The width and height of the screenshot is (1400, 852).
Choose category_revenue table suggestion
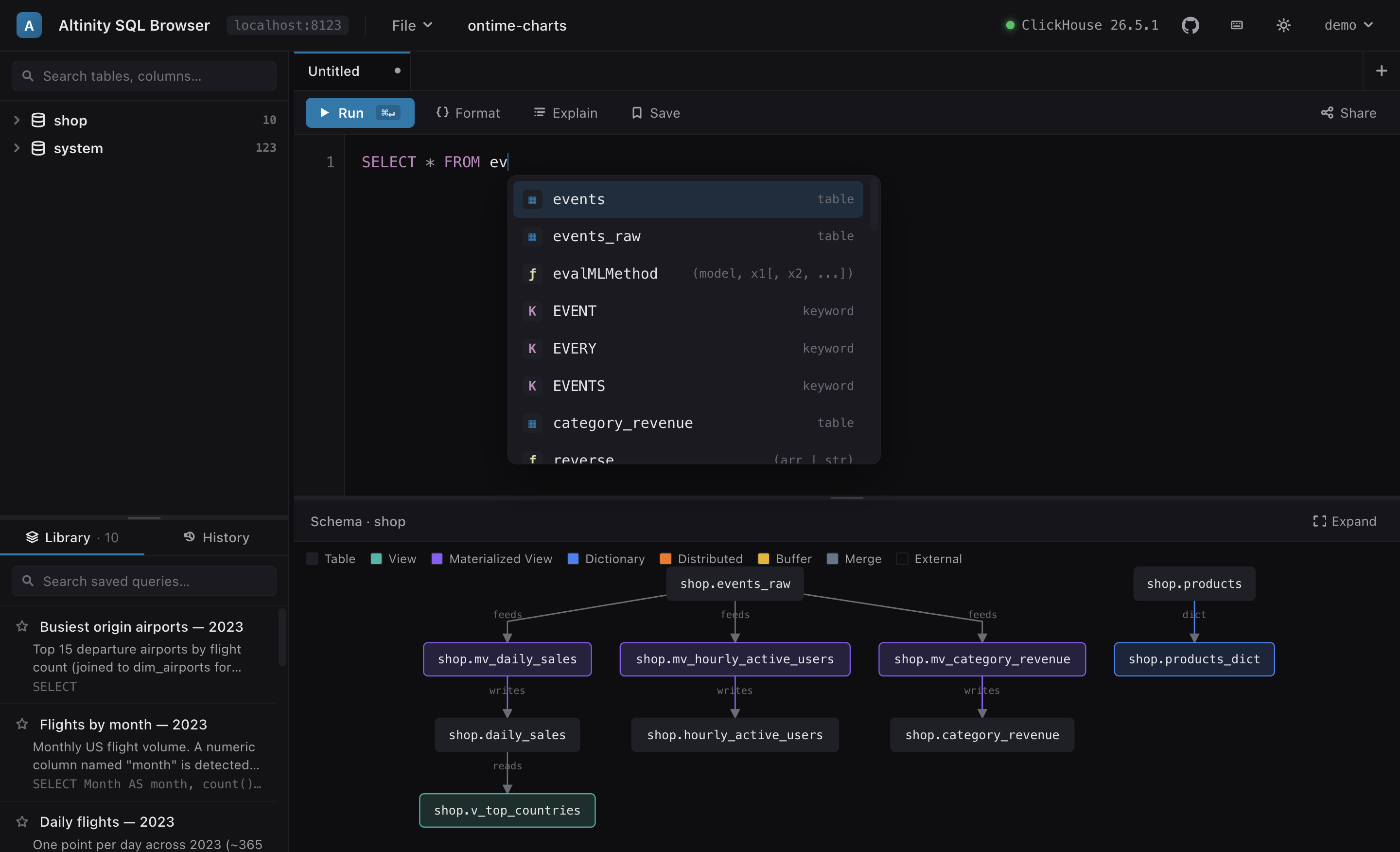(x=687, y=423)
